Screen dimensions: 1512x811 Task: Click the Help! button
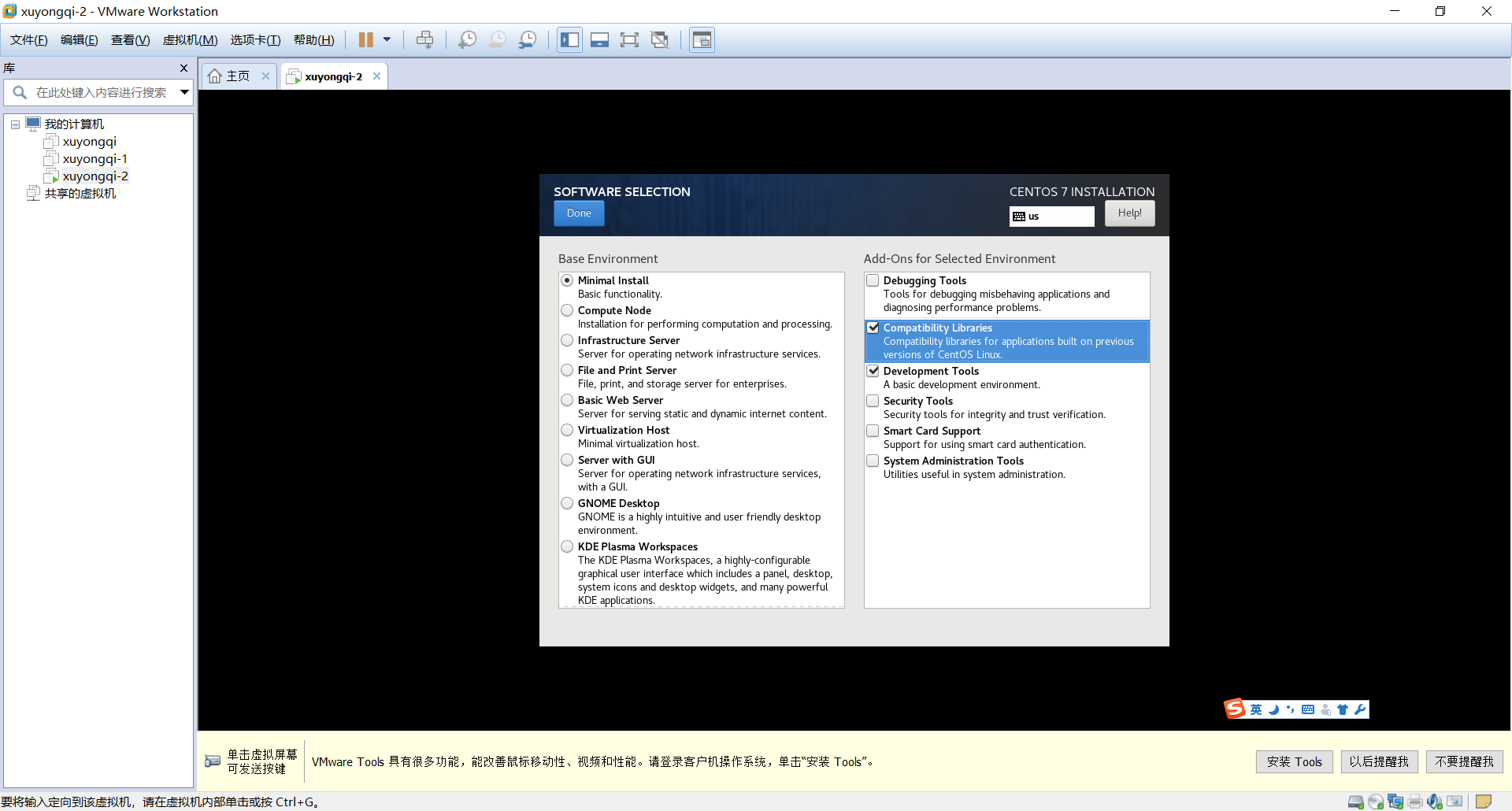coord(1129,213)
